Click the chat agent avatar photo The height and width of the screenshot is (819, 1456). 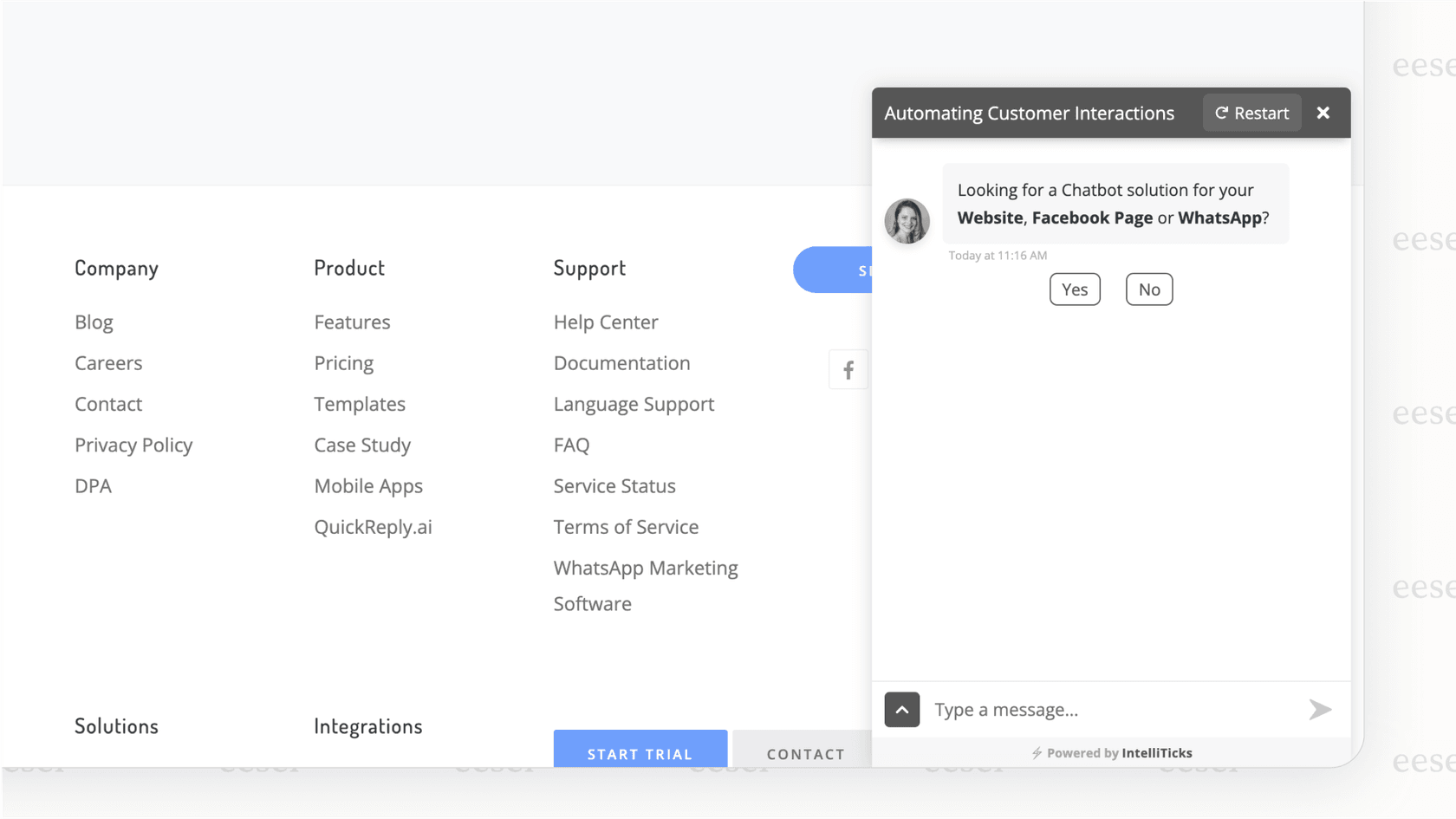click(907, 221)
